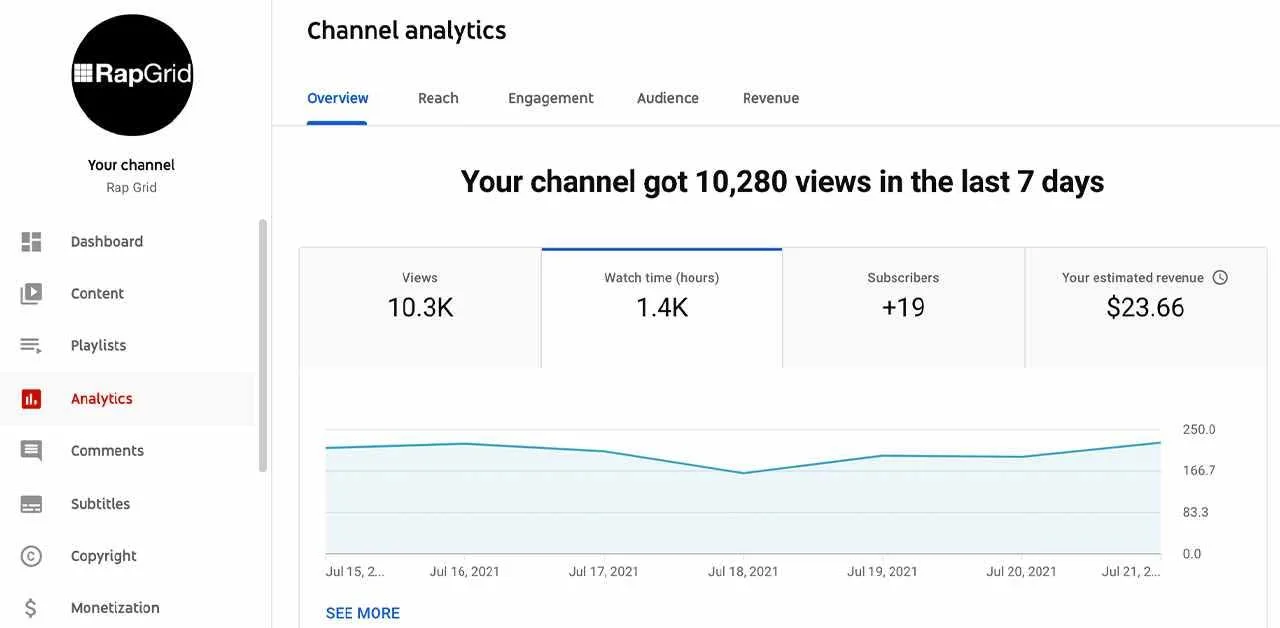1280x628 pixels.
Task: Click the Subtitles icon in sidebar
Action: pos(31,504)
